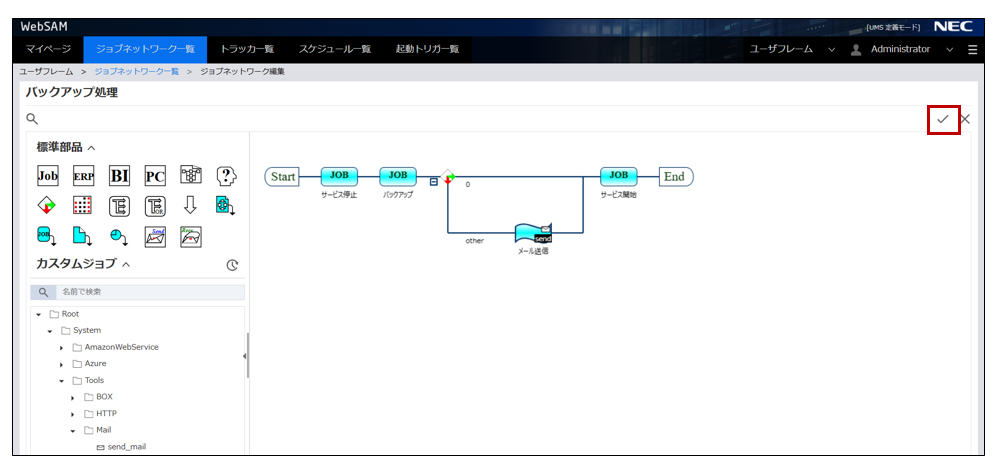Click the send mail node on canvas
This screenshot has width=999, height=469.
point(532,234)
